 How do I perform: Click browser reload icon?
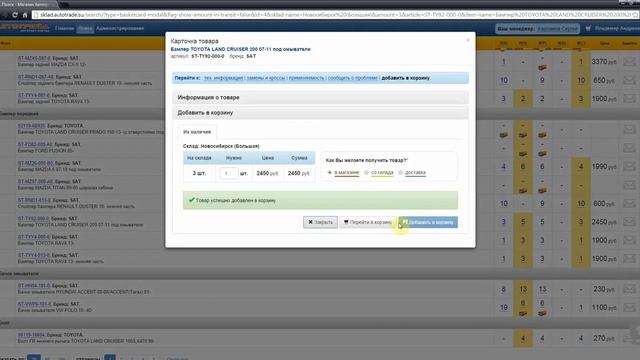pos(15,15)
